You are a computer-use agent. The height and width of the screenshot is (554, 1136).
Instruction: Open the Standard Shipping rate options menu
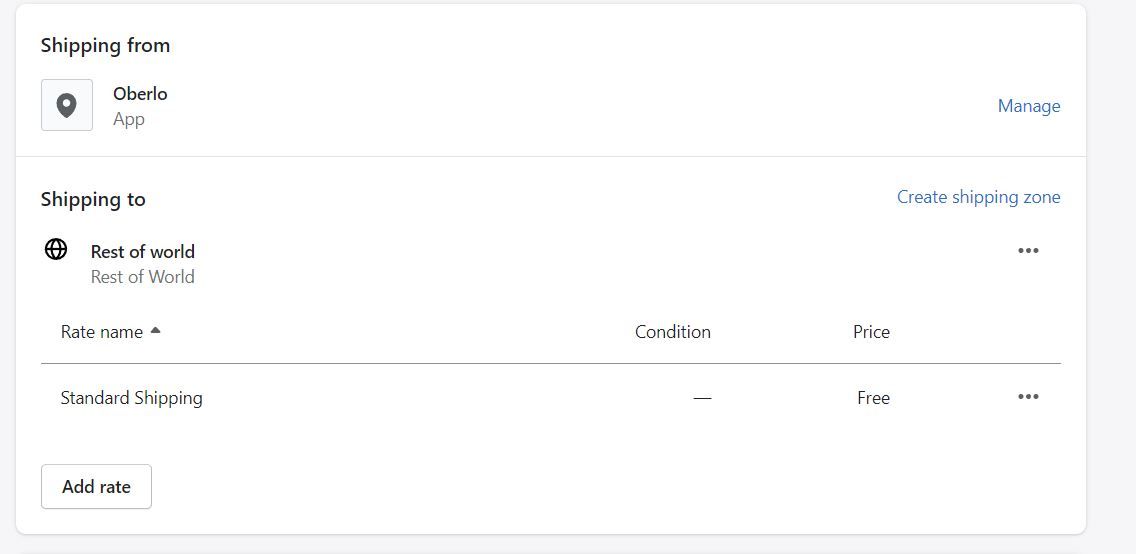coord(1028,397)
